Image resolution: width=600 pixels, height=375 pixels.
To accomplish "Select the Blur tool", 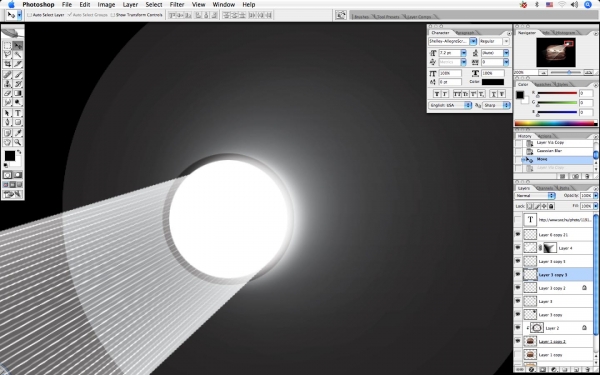I will coord(7,103).
